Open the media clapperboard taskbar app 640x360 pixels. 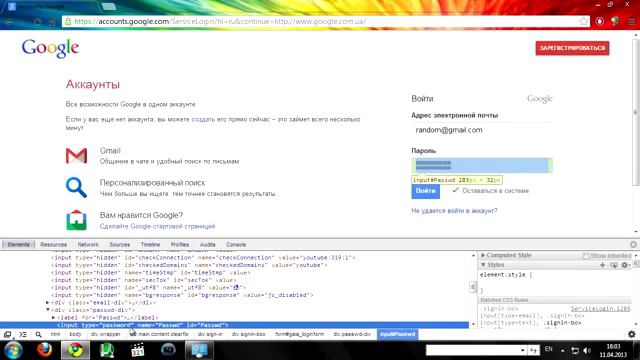point(138,350)
